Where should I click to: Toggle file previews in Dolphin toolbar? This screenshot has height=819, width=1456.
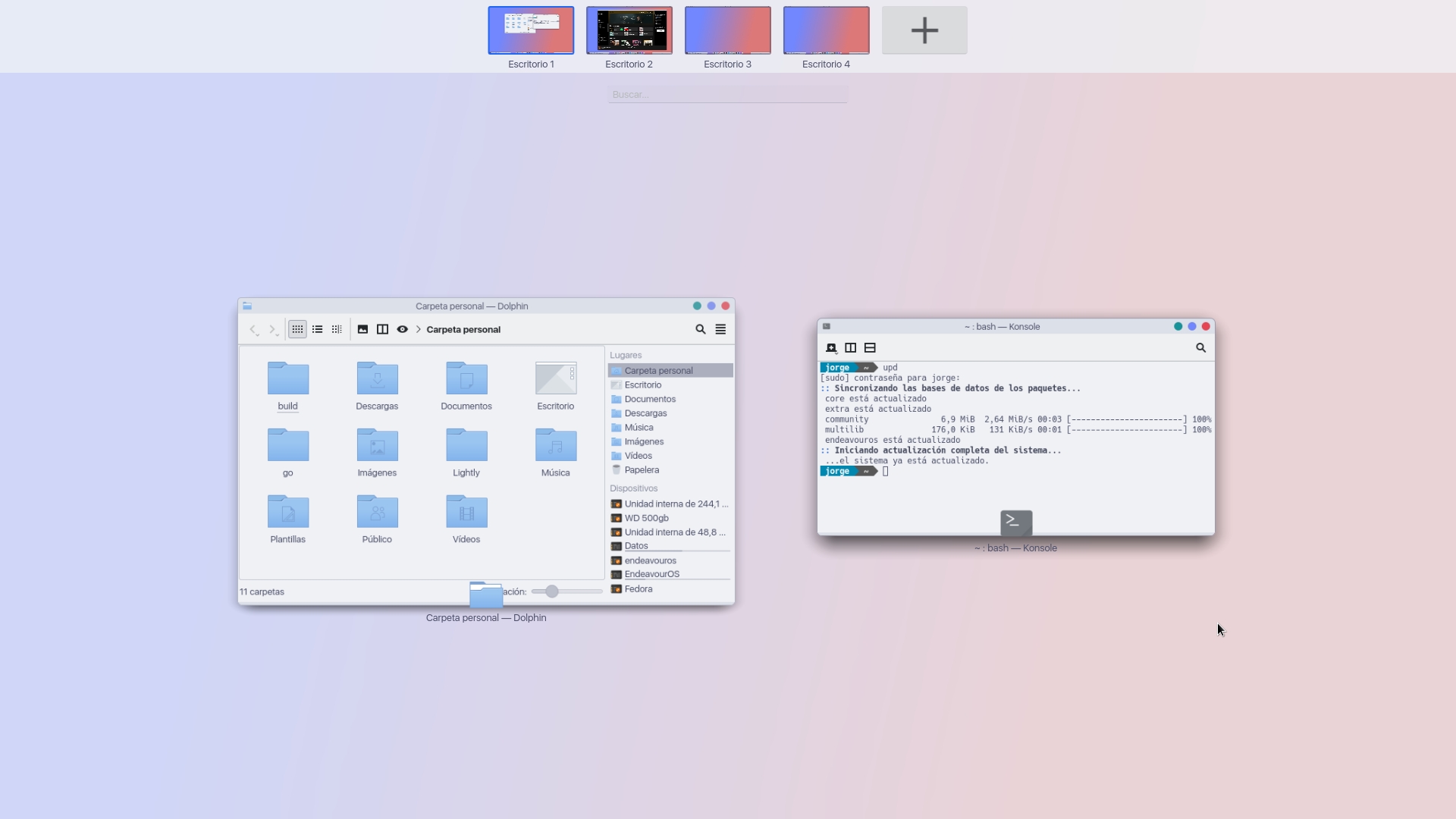click(362, 329)
